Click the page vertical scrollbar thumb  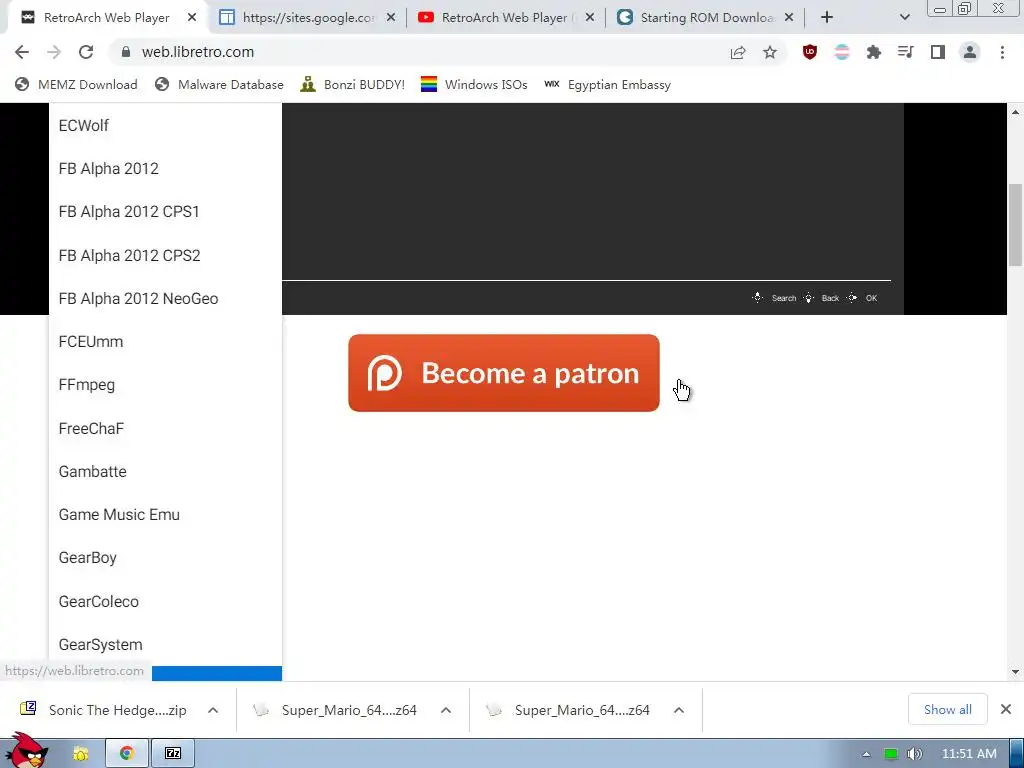[x=1015, y=225]
